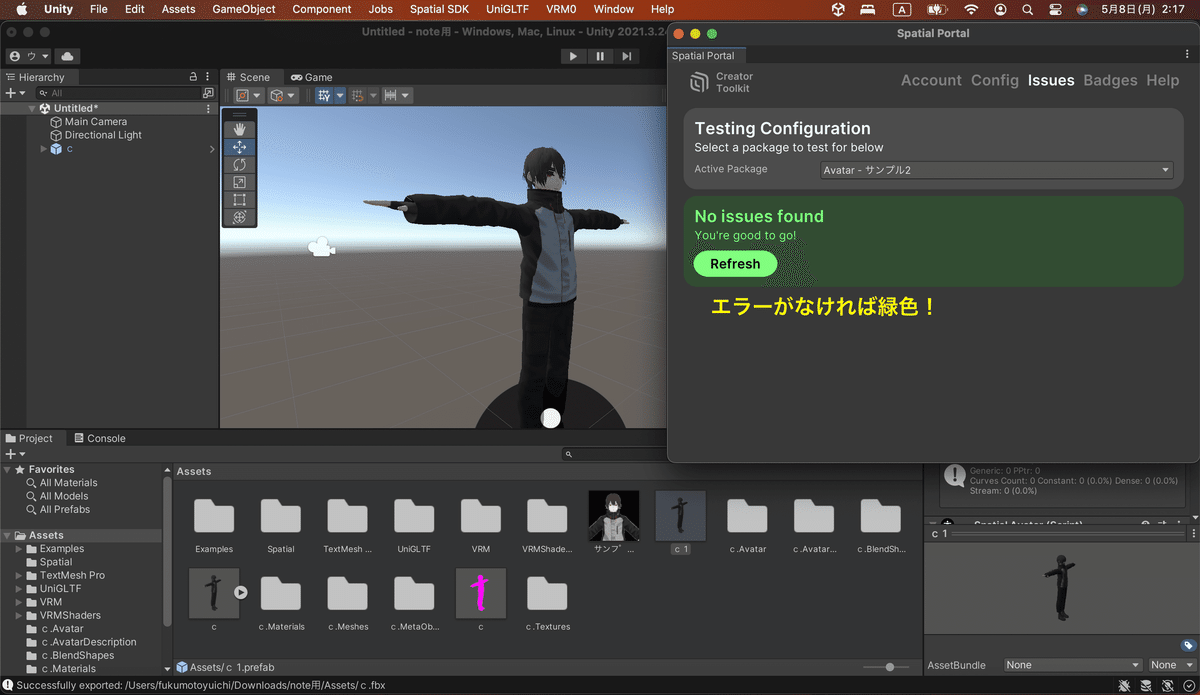Image resolution: width=1200 pixels, height=695 pixels.
Task: Click the play arrow on c model asset
Action: [x=240, y=592]
